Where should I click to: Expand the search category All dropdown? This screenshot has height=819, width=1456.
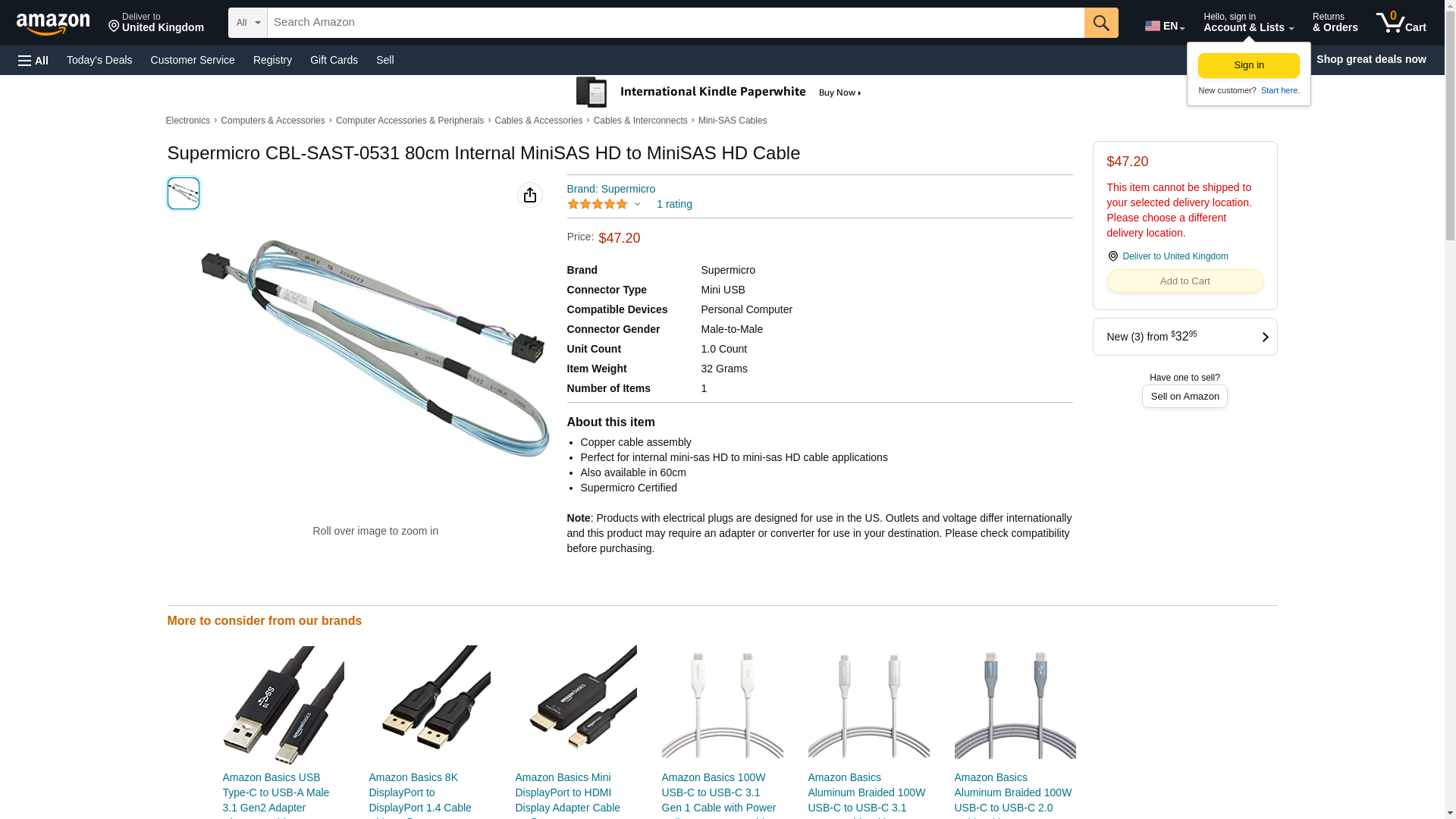[248, 23]
